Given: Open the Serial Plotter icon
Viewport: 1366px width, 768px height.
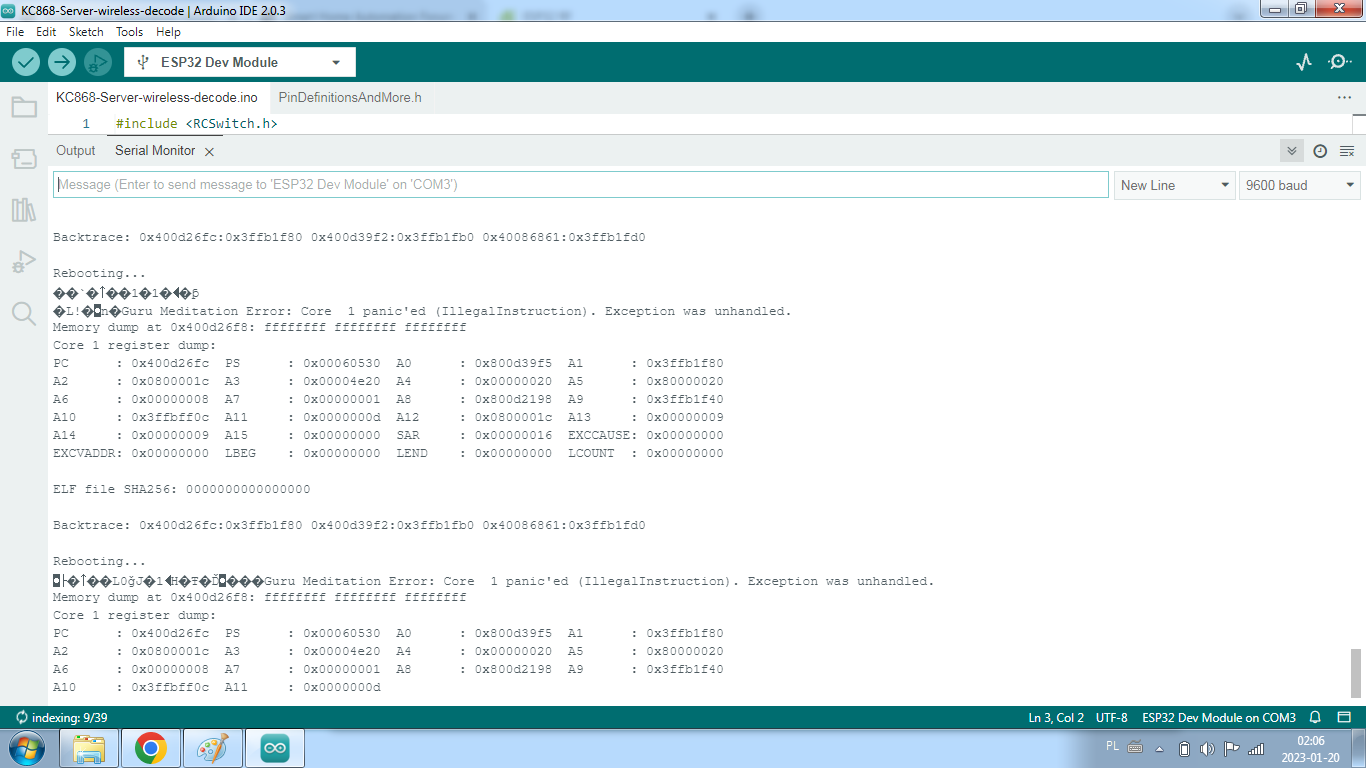Looking at the screenshot, I should tap(1303, 62).
